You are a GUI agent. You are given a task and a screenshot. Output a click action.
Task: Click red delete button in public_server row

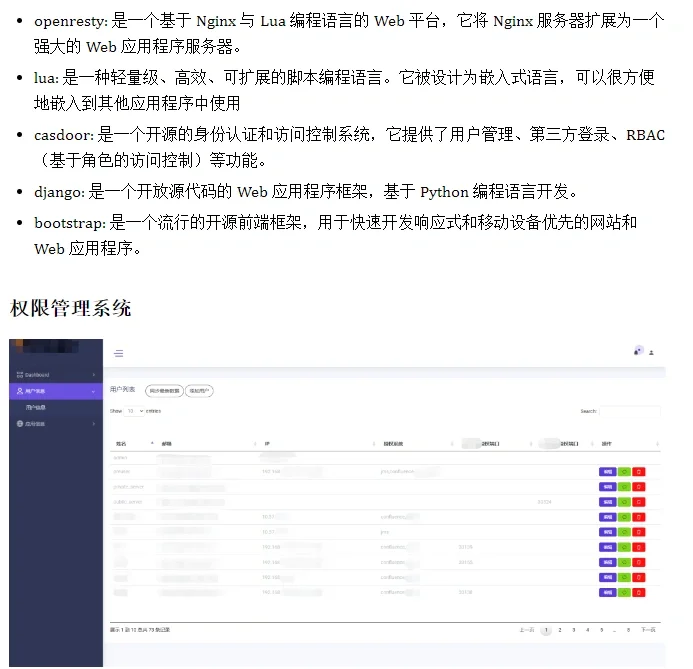click(x=639, y=502)
